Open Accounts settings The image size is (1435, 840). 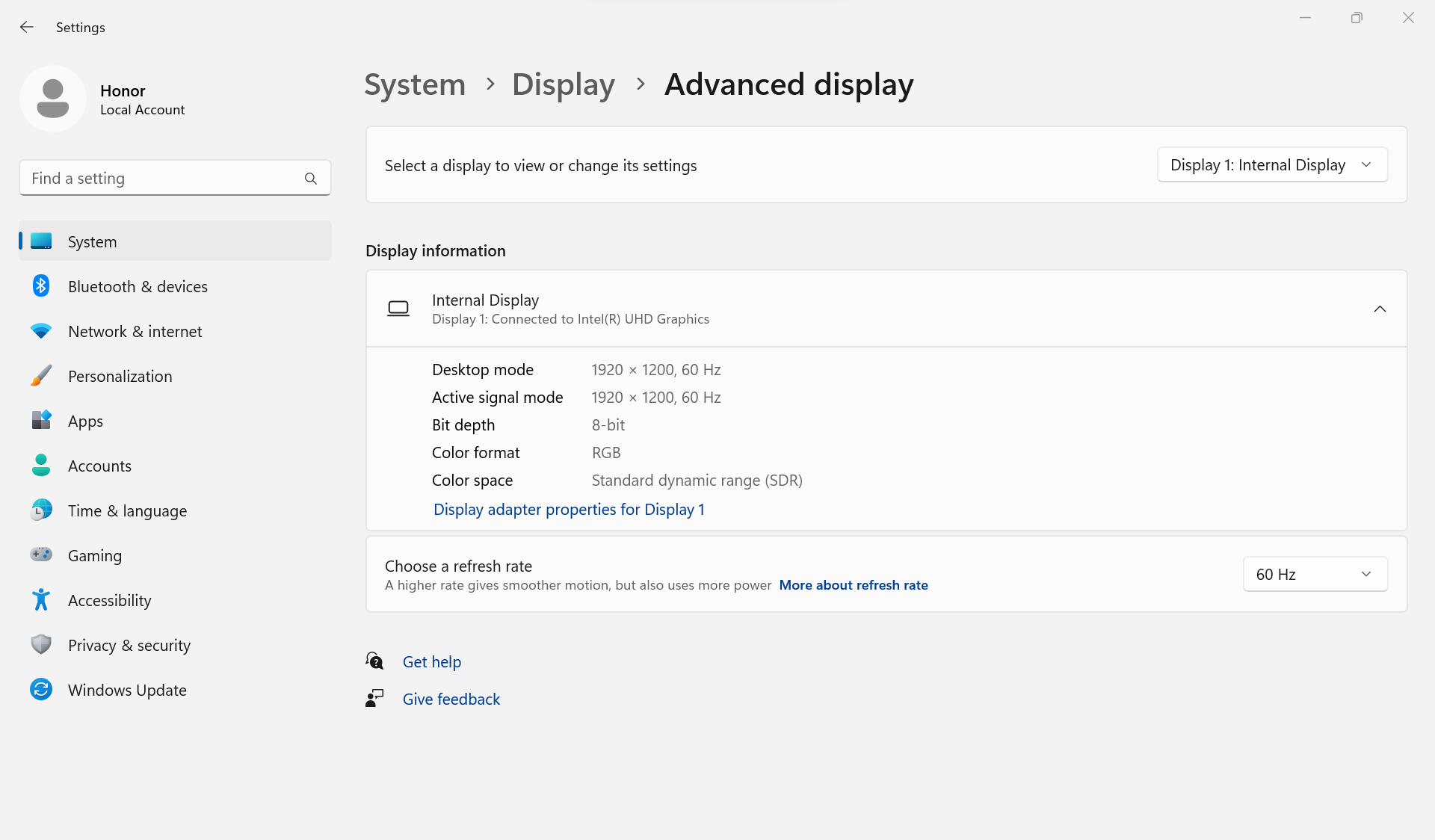(x=175, y=466)
